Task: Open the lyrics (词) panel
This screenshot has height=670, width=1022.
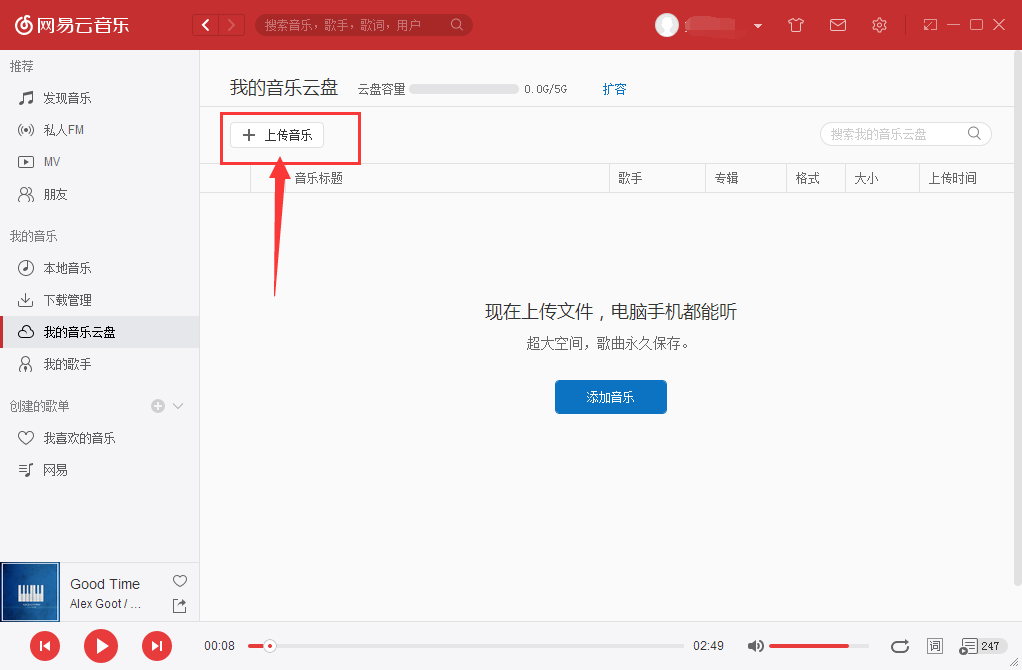Action: (935, 646)
